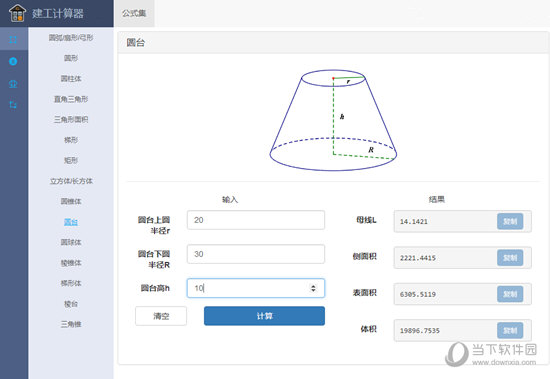This screenshot has width=550, height=379.
Task: Open the 矩形 formula
Action: (71, 160)
